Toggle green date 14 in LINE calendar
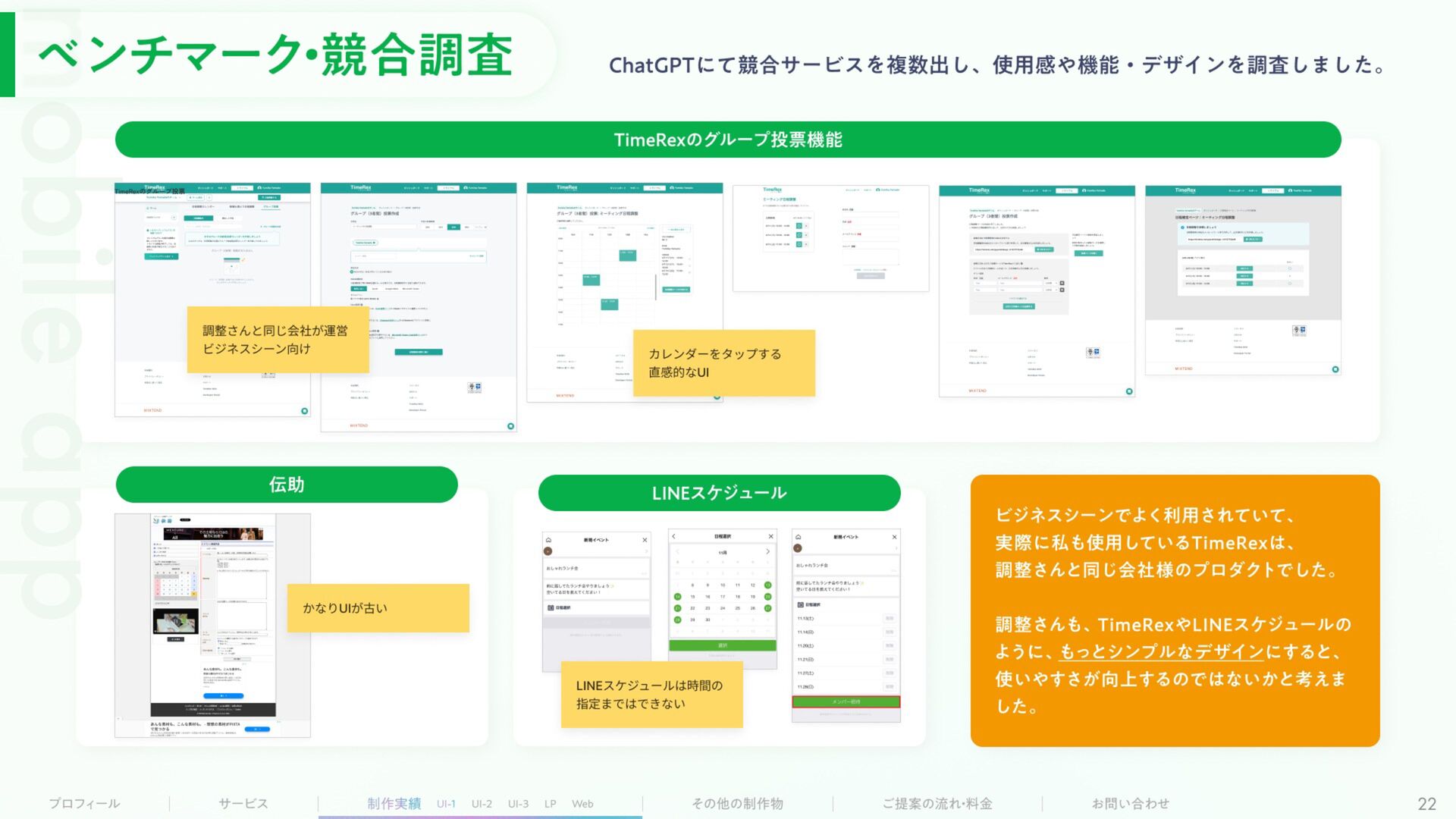This screenshot has height=819, width=1456. pyautogui.click(x=677, y=597)
